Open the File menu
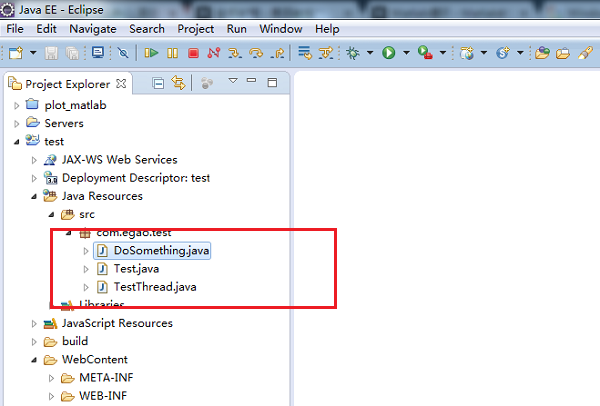This screenshot has width=600, height=406. pos(15,29)
